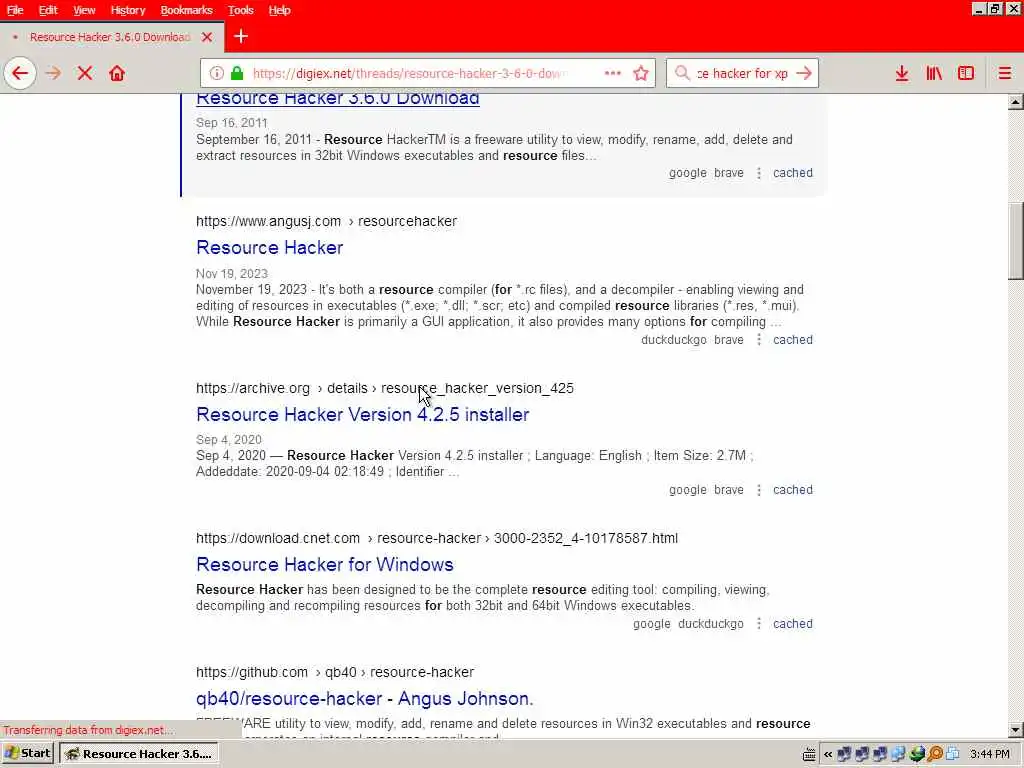Open the library icon in toolbar
The width and height of the screenshot is (1024, 768).
point(934,73)
